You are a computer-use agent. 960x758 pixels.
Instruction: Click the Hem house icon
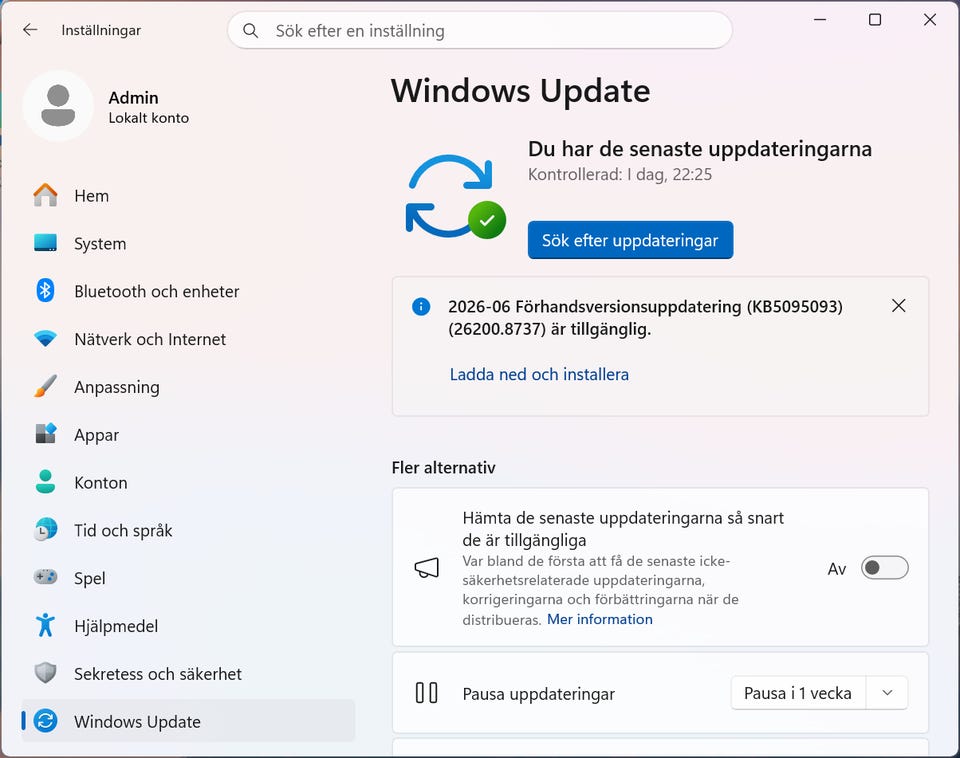pyautogui.click(x=45, y=195)
